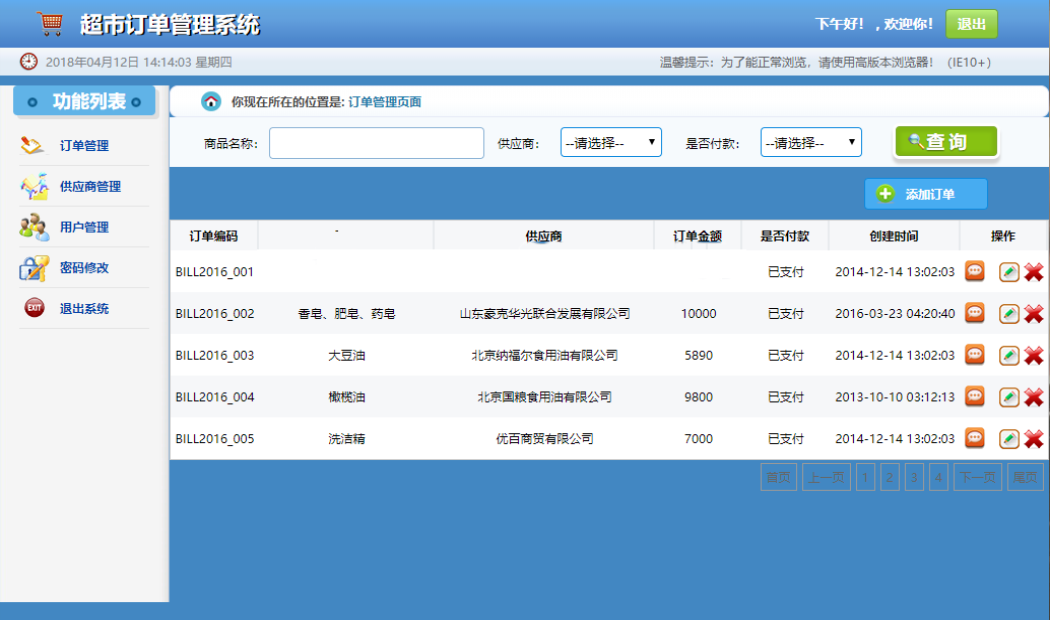View details of order BILL2016_001
This screenshot has width=1050, height=620.
pos(974,271)
